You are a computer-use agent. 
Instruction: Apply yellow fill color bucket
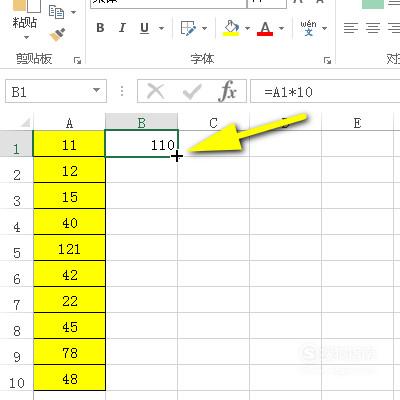click(232, 28)
